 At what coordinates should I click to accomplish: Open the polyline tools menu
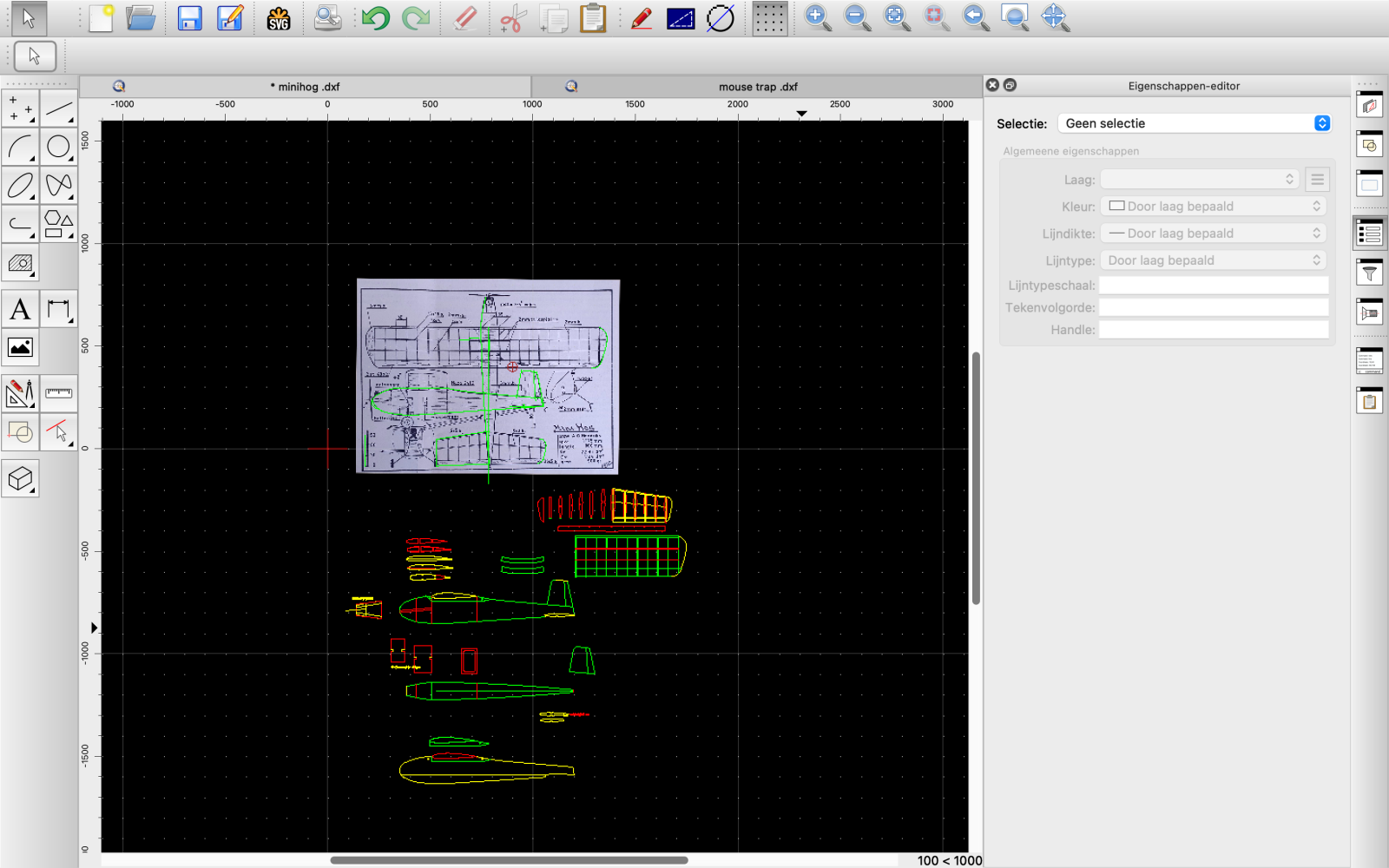click(x=20, y=224)
